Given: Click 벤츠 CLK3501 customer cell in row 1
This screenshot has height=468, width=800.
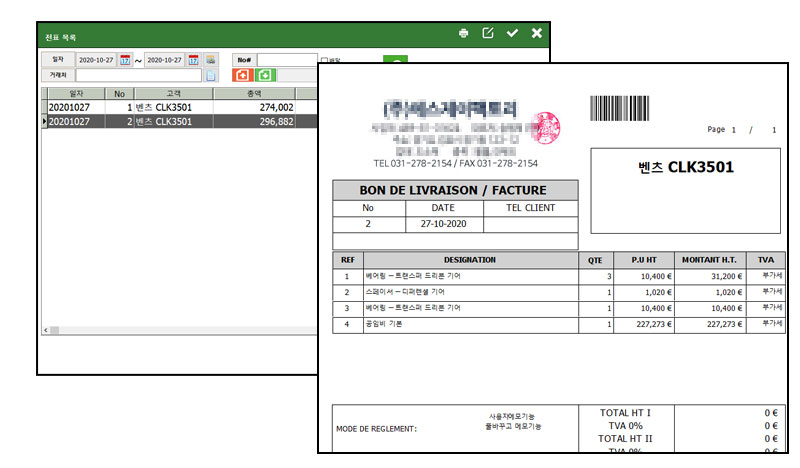Looking at the screenshot, I should click(173, 107).
